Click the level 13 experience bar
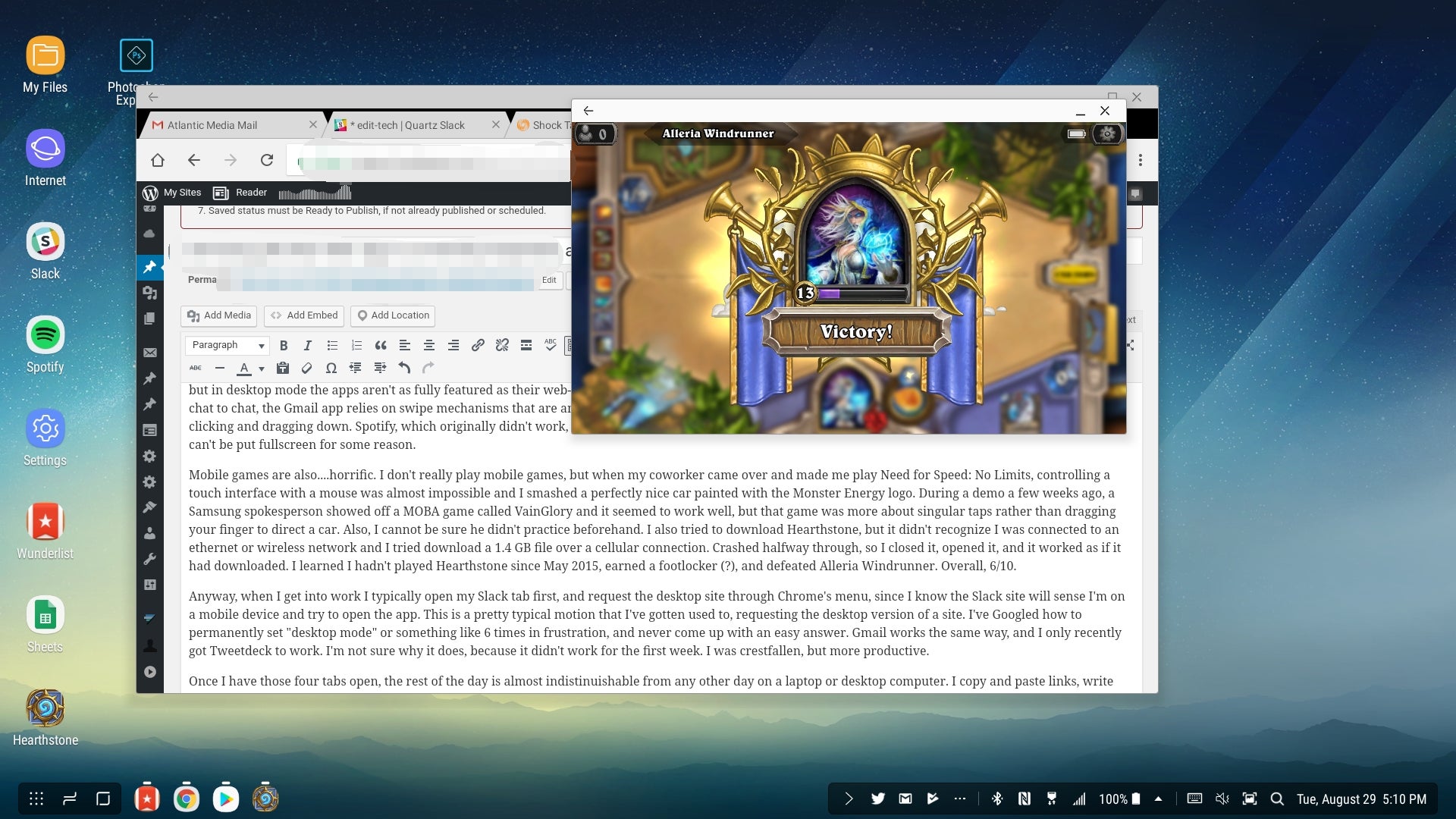 coord(853,293)
